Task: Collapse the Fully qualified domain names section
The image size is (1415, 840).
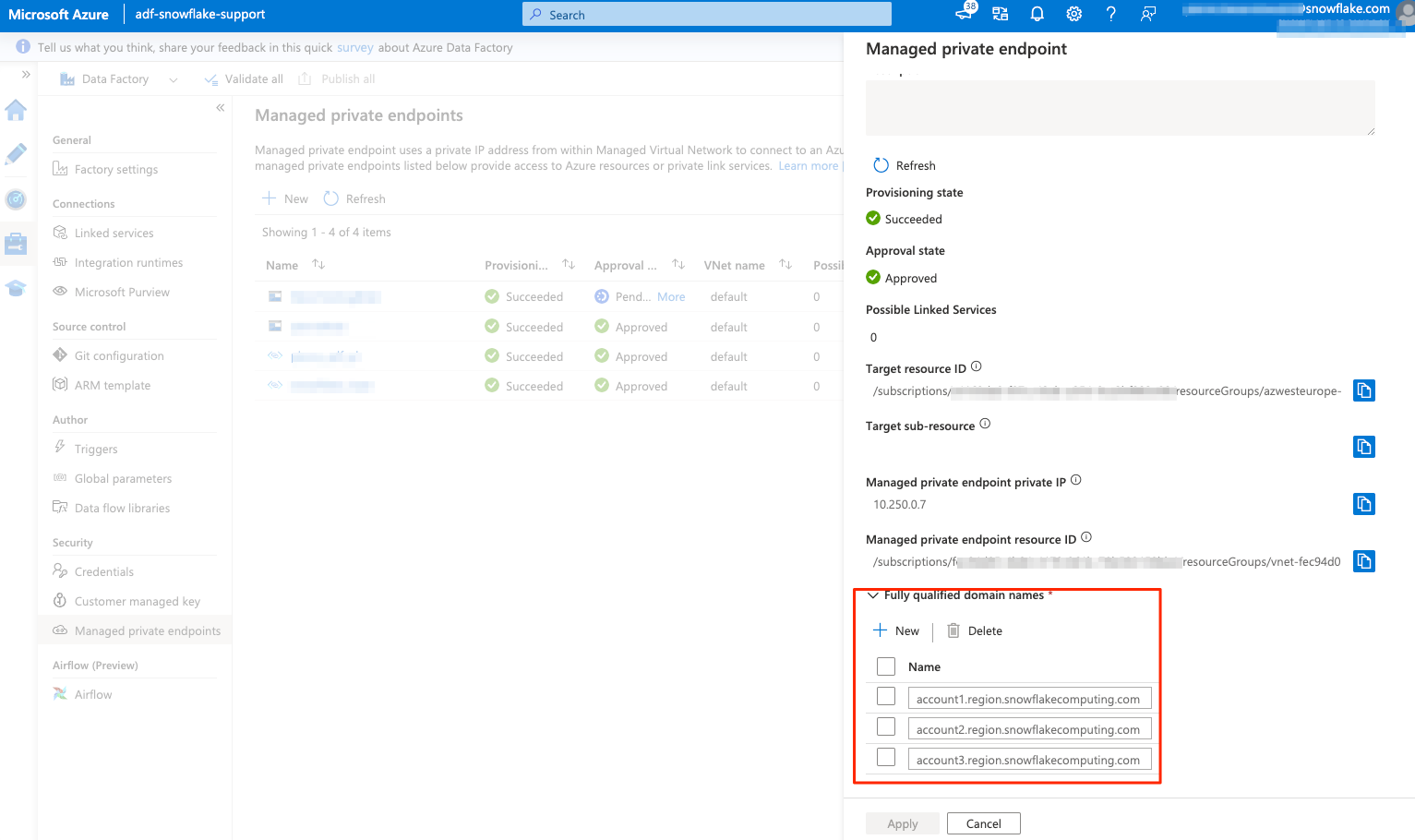Action: pos(873,595)
